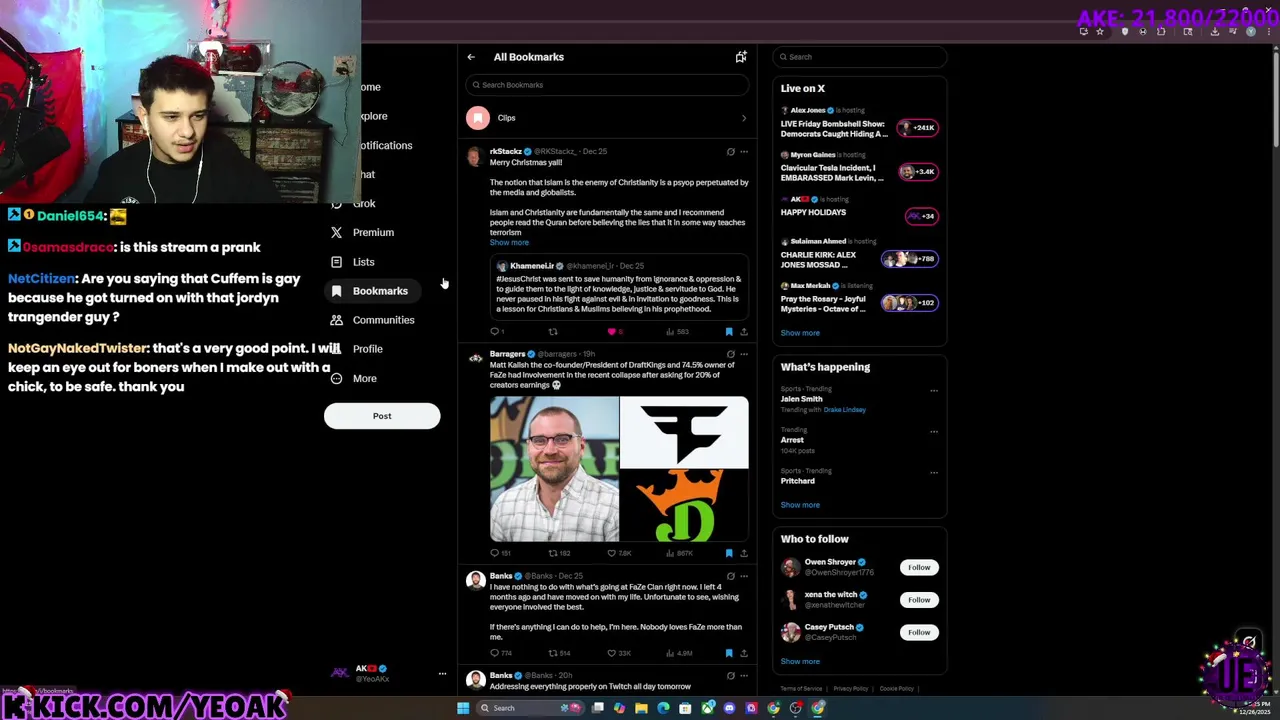Image resolution: width=1280 pixels, height=720 pixels.
Task: Open Premium in the sidebar
Action: coord(373,232)
